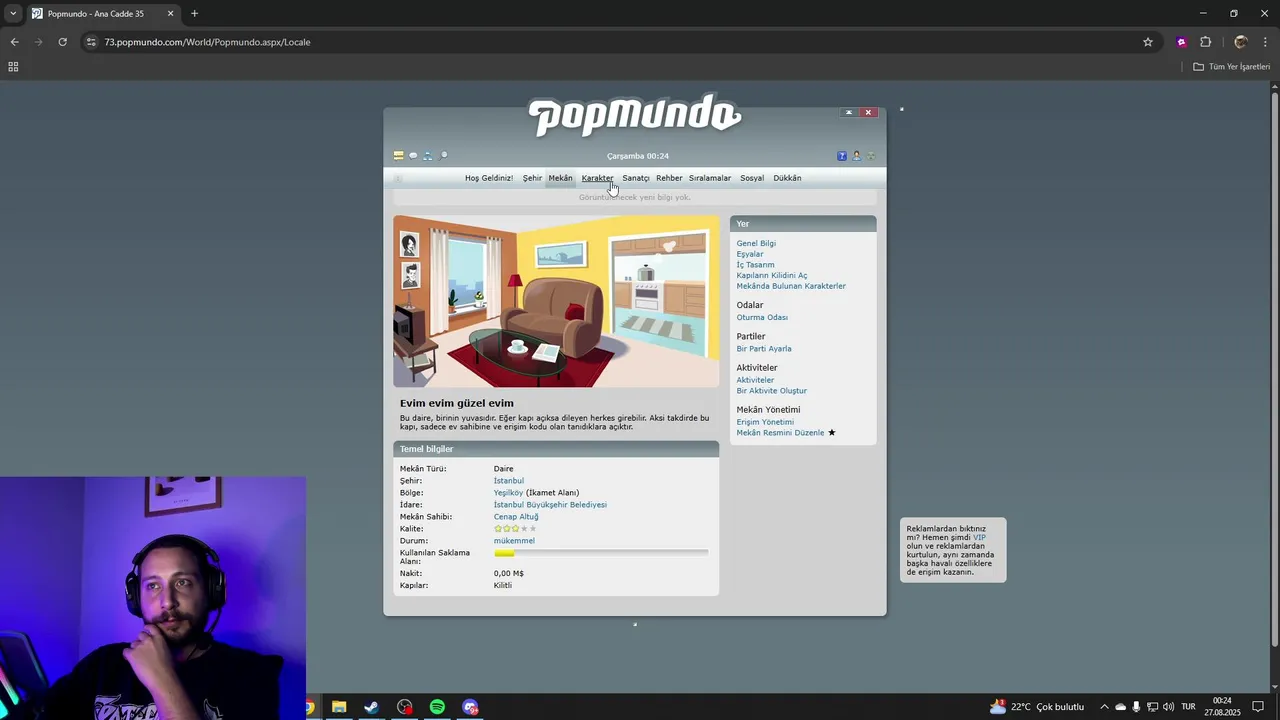Screen dimensions: 1280x720
Task: Open OBS icon in taskbar
Action: [x=404, y=707]
